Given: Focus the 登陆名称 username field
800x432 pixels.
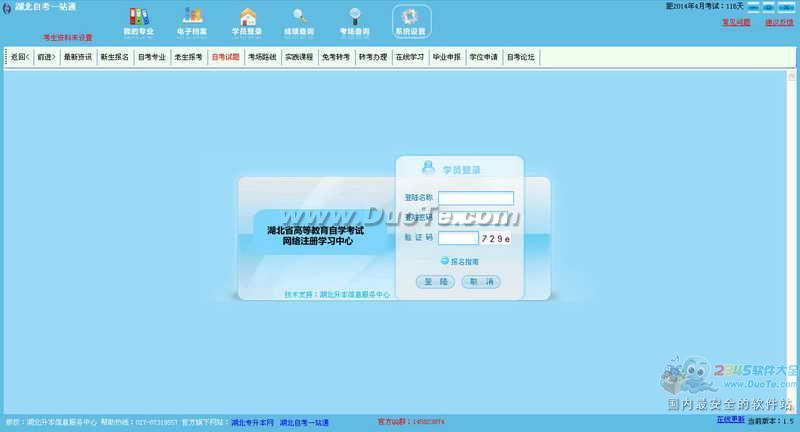Looking at the screenshot, I should 475,198.
